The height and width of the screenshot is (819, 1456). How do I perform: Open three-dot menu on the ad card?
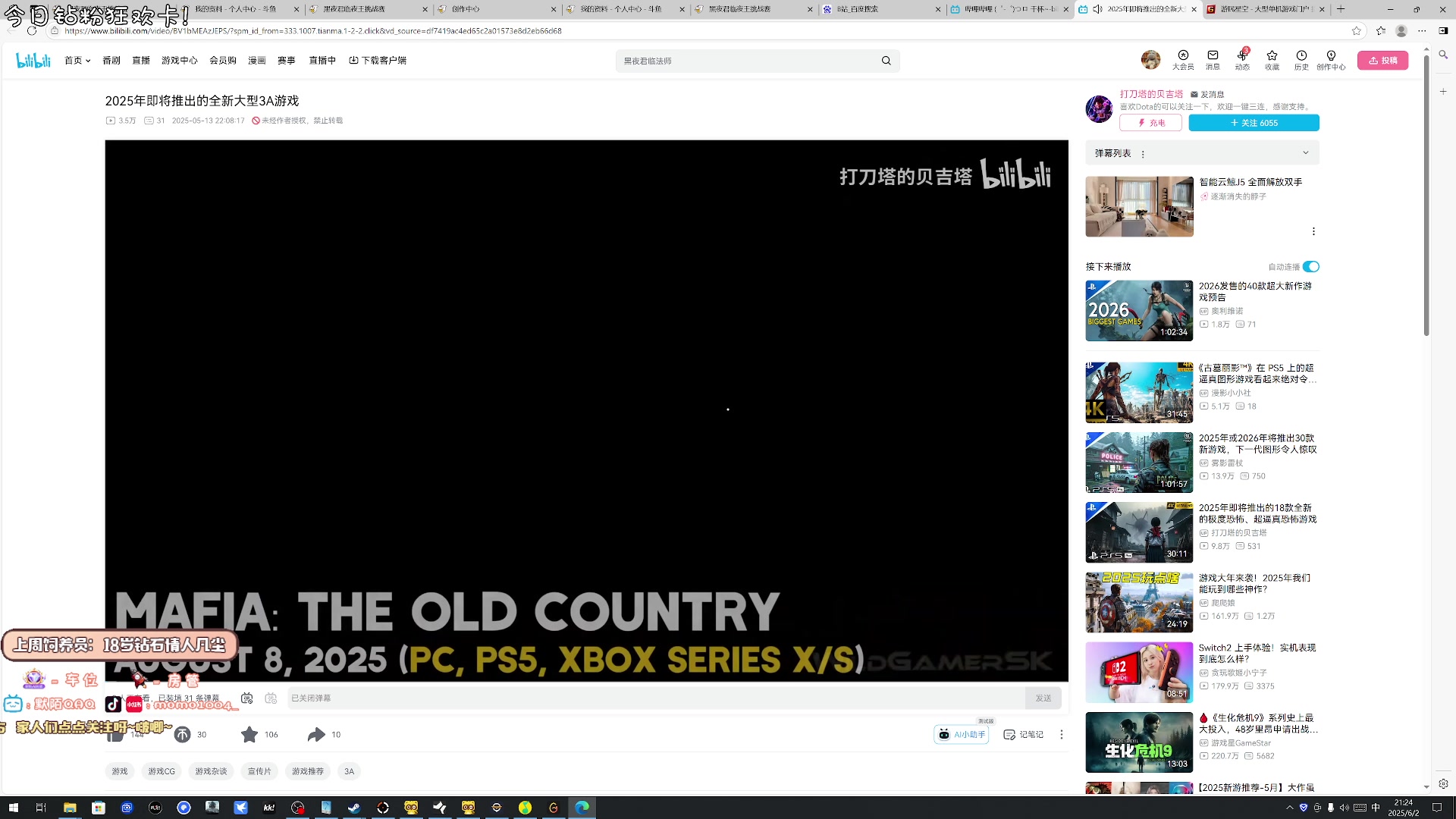(x=1313, y=231)
